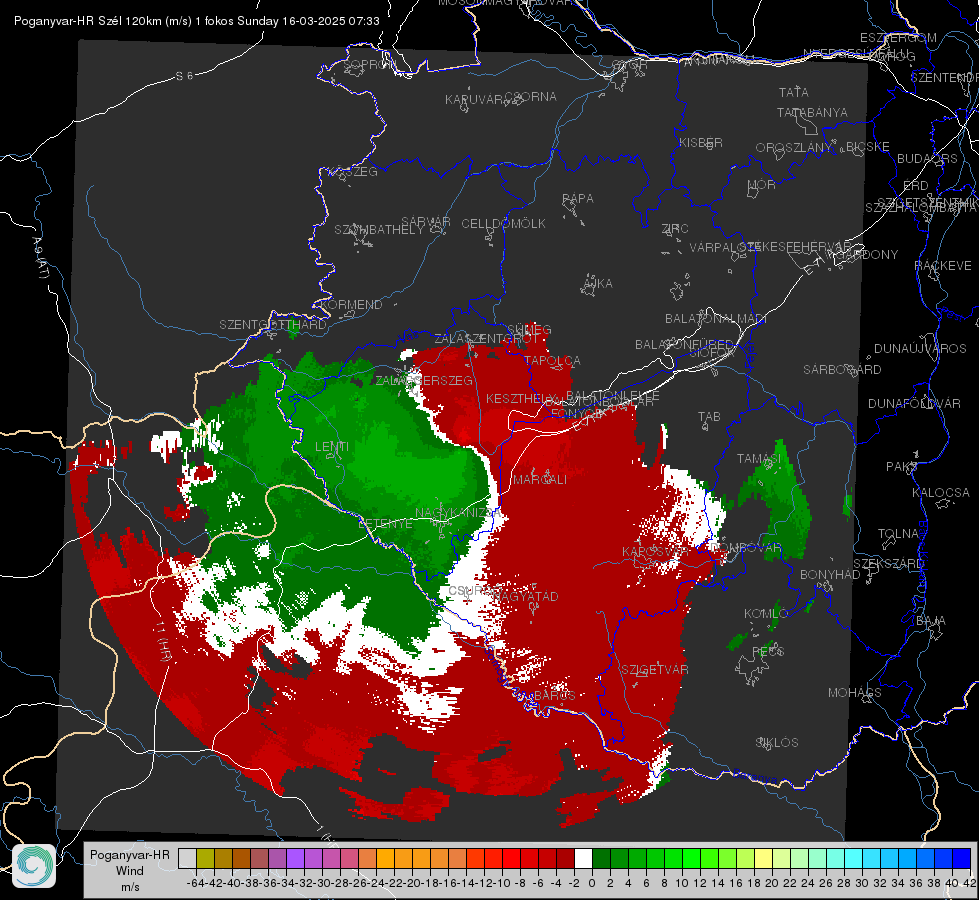Screen dimensions: 979x900
Task: Click the MOR city label
Action: click(762, 184)
